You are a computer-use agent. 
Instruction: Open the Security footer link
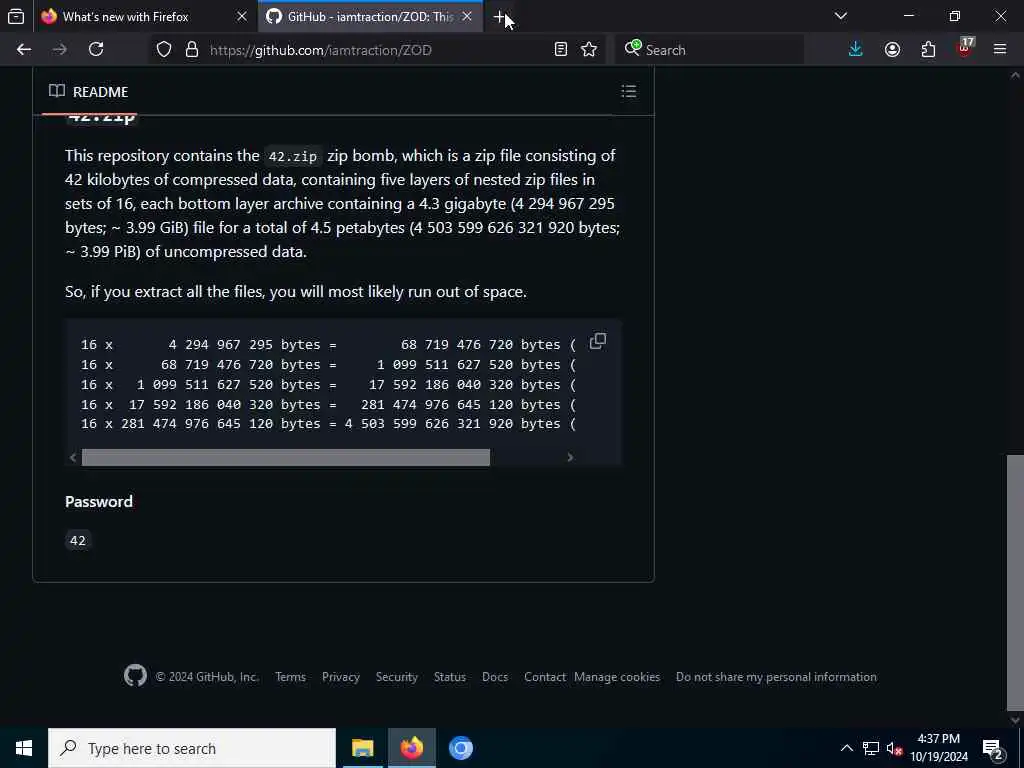point(396,677)
